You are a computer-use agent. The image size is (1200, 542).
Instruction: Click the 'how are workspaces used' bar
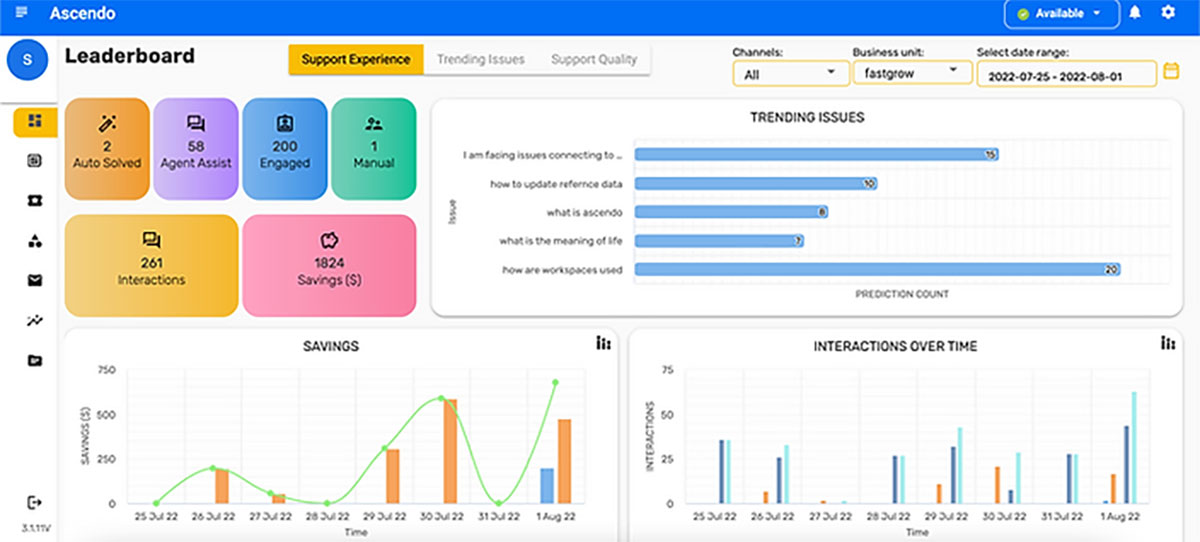tap(877, 270)
